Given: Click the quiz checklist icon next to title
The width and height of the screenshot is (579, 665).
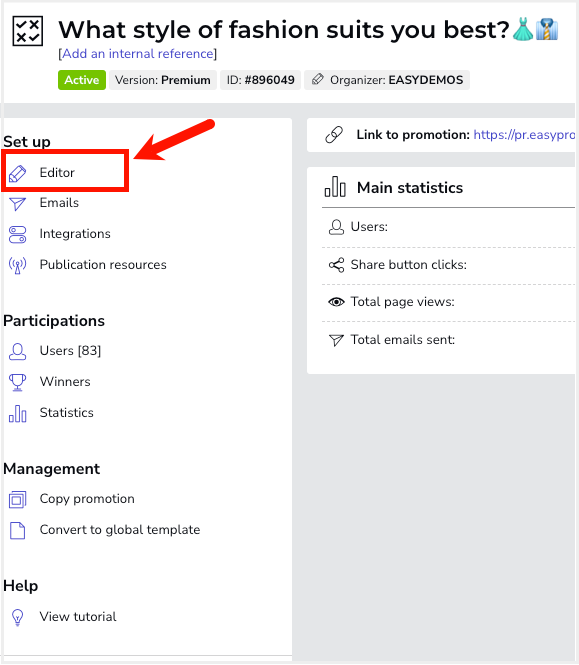Looking at the screenshot, I should [28, 31].
